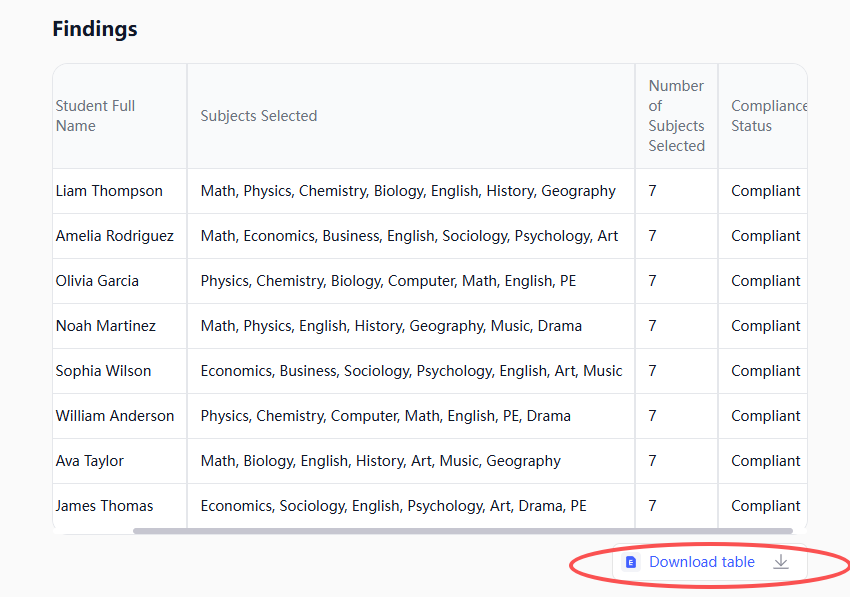Select Sophia Wilson's subjects list cell
Screen dimensions: 850x597
point(410,371)
